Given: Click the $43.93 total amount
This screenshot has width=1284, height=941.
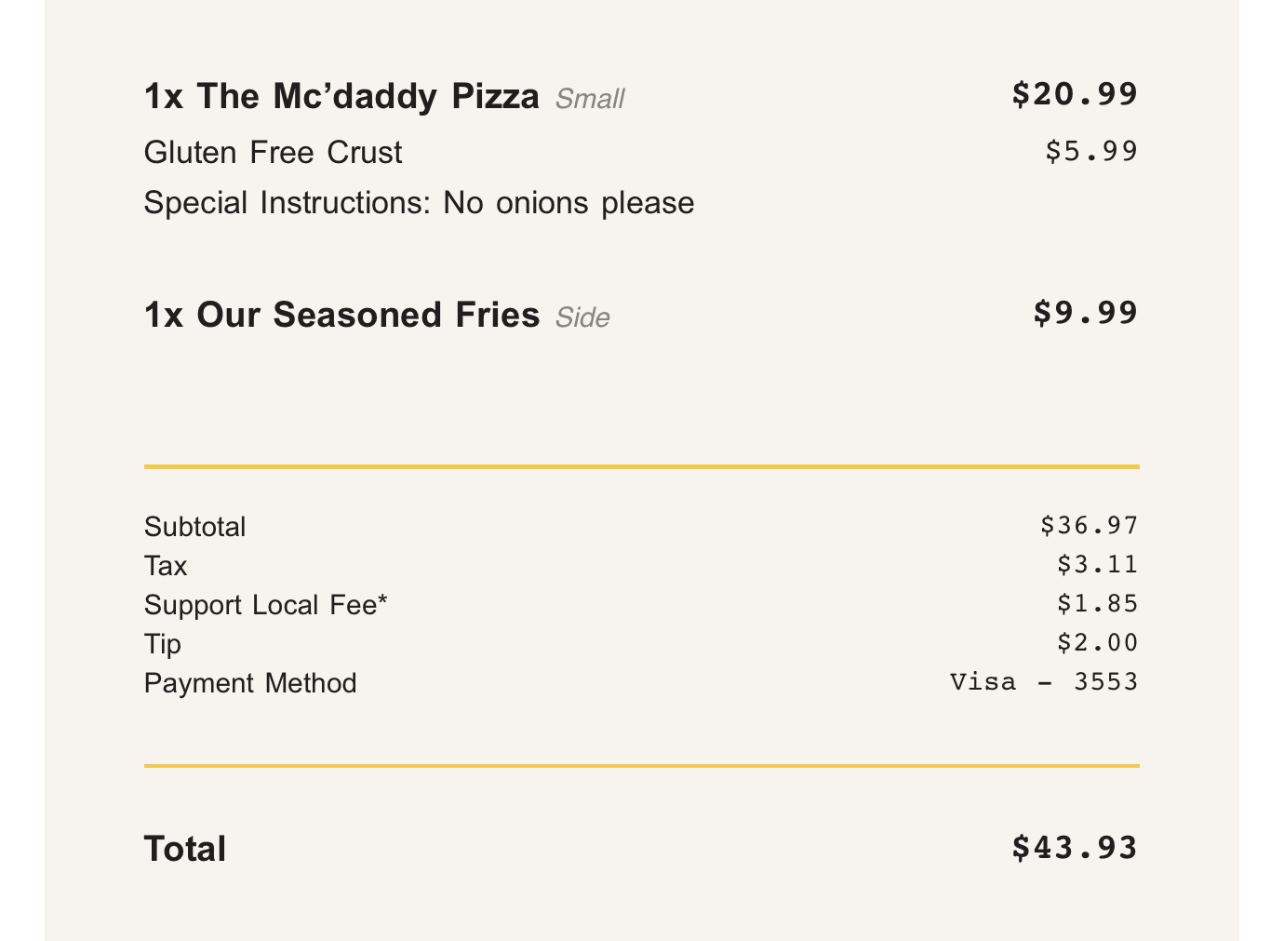Looking at the screenshot, I should tap(1074, 848).
